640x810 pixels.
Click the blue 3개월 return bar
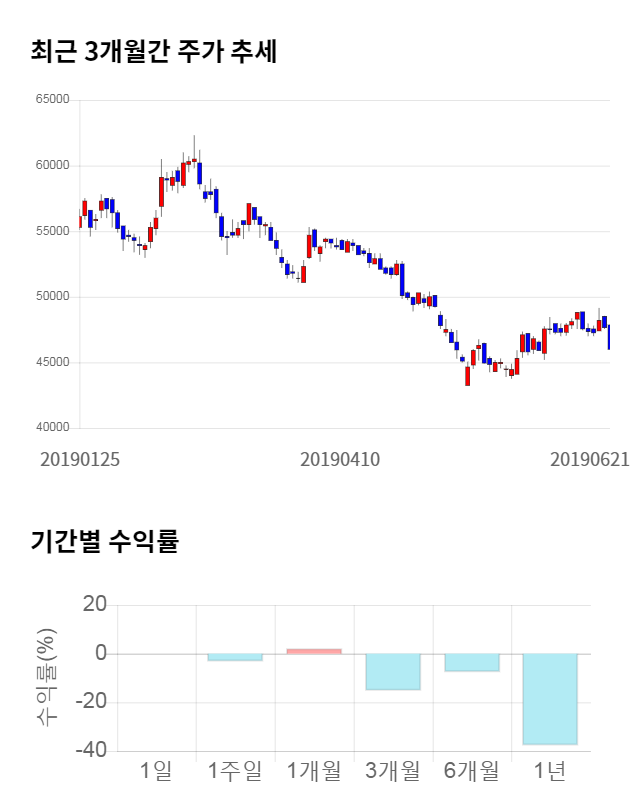click(393, 672)
